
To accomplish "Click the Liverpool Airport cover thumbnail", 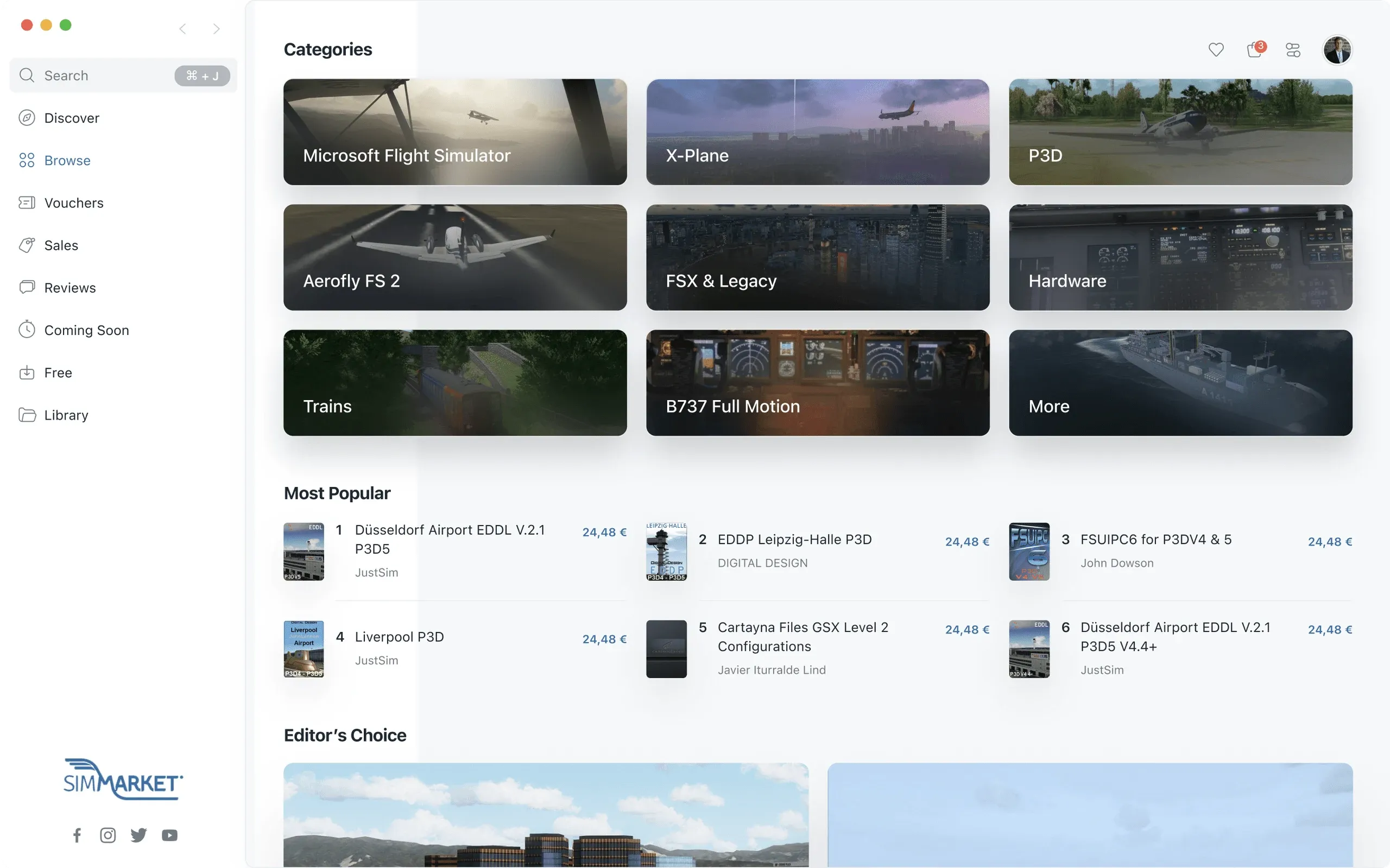I will (x=304, y=649).
